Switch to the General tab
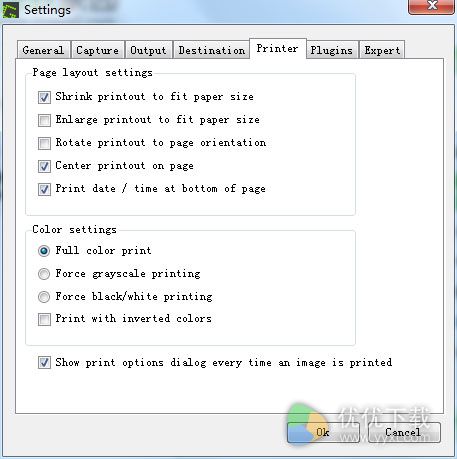This screenshot has height=459, width=457. (x=43, y=50)
